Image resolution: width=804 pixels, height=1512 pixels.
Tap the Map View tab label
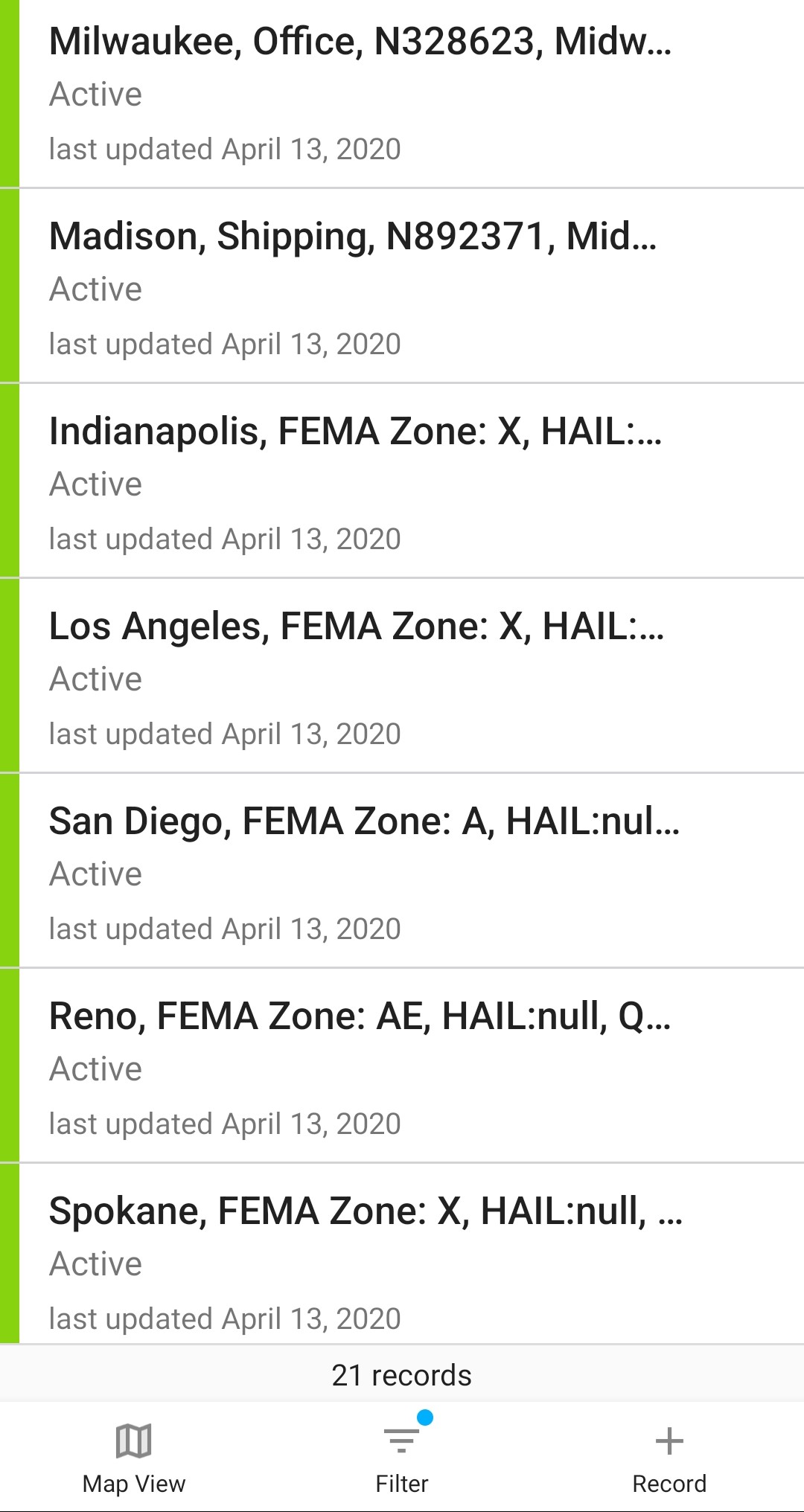(134, 1484)
